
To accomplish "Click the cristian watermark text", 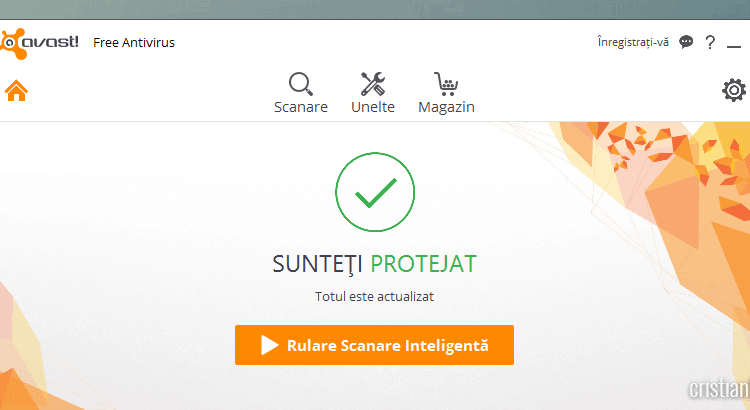I will [x=718, y=391].
